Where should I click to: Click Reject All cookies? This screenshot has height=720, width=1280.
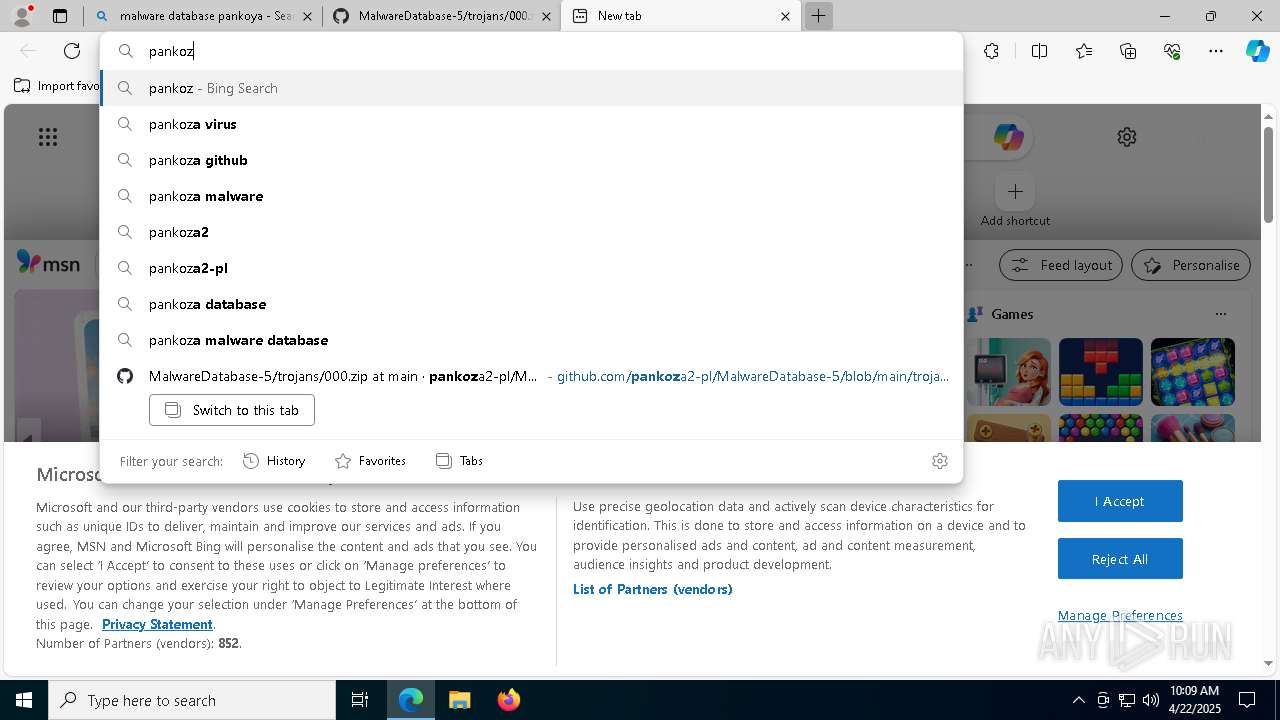point(1120,559)
